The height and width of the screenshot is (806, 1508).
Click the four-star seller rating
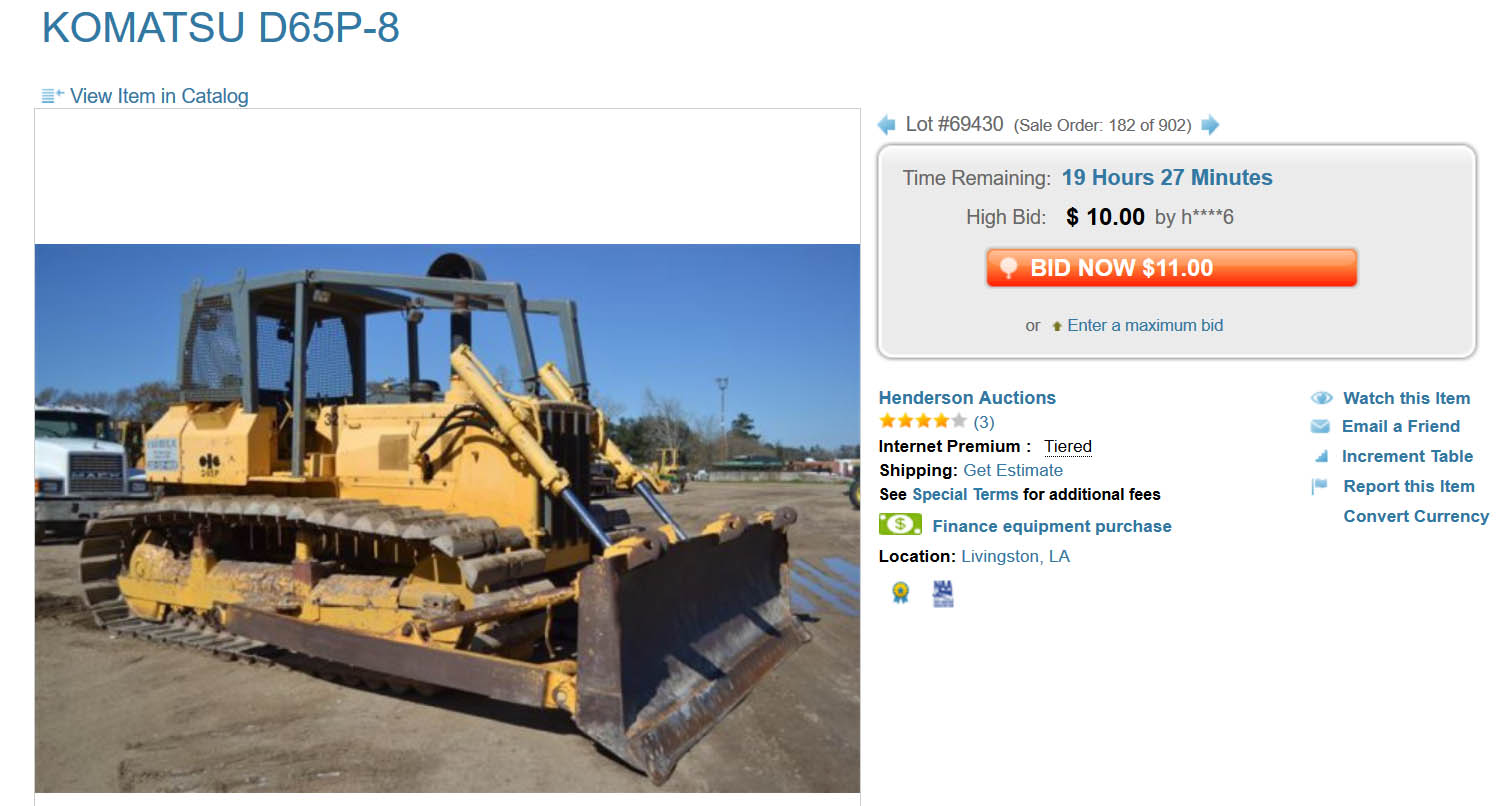[923, 421]
